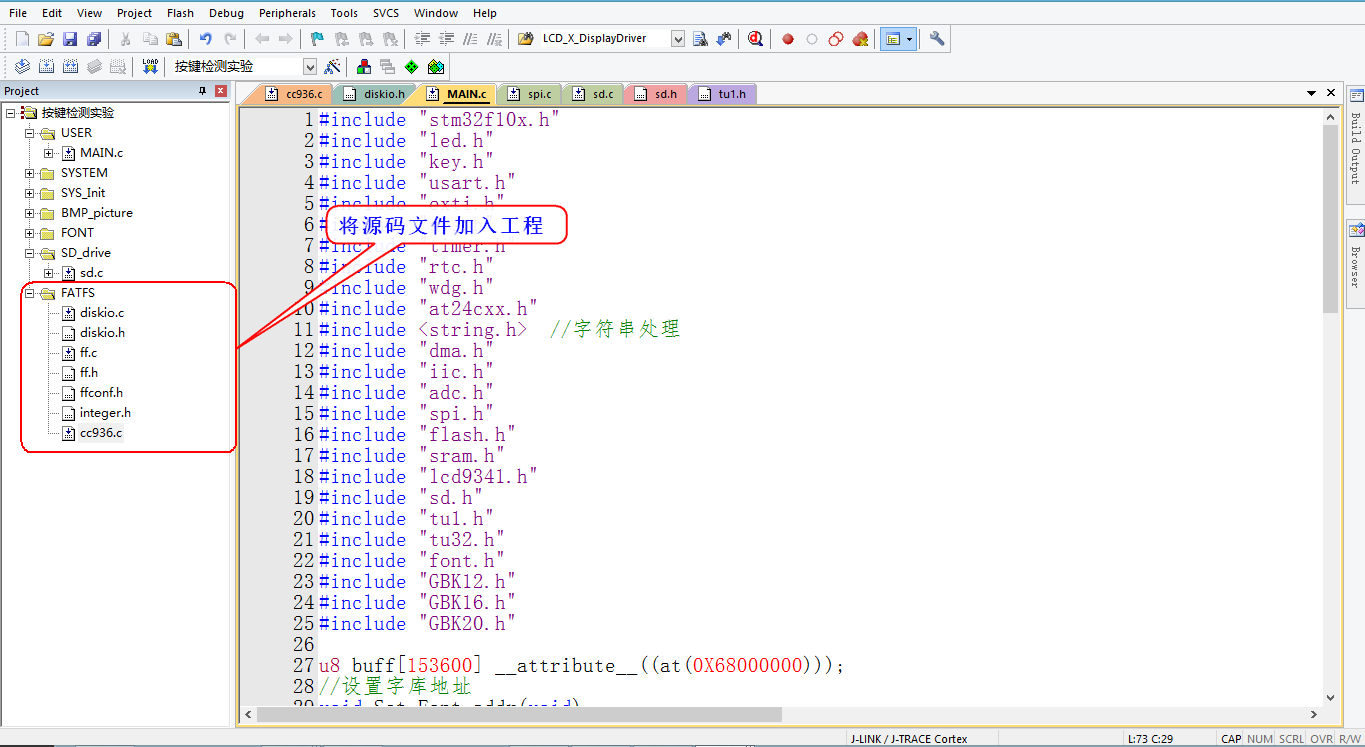Insert a breakpoint with the red dot icon

[788, 38]
